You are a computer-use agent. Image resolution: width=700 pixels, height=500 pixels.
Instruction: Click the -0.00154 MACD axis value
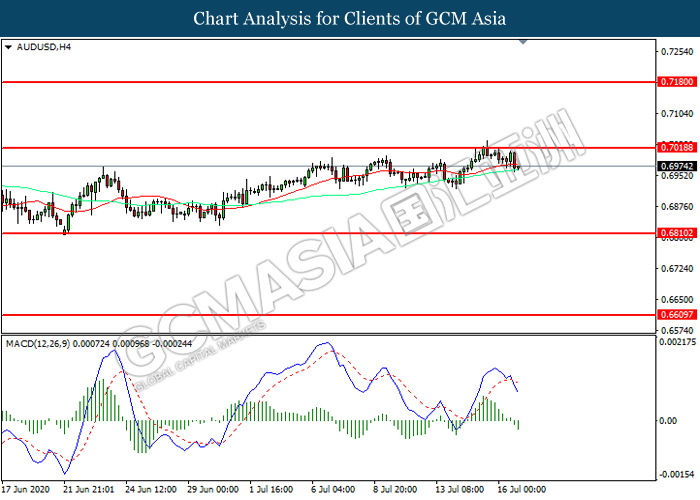click(x=675, y=474)
